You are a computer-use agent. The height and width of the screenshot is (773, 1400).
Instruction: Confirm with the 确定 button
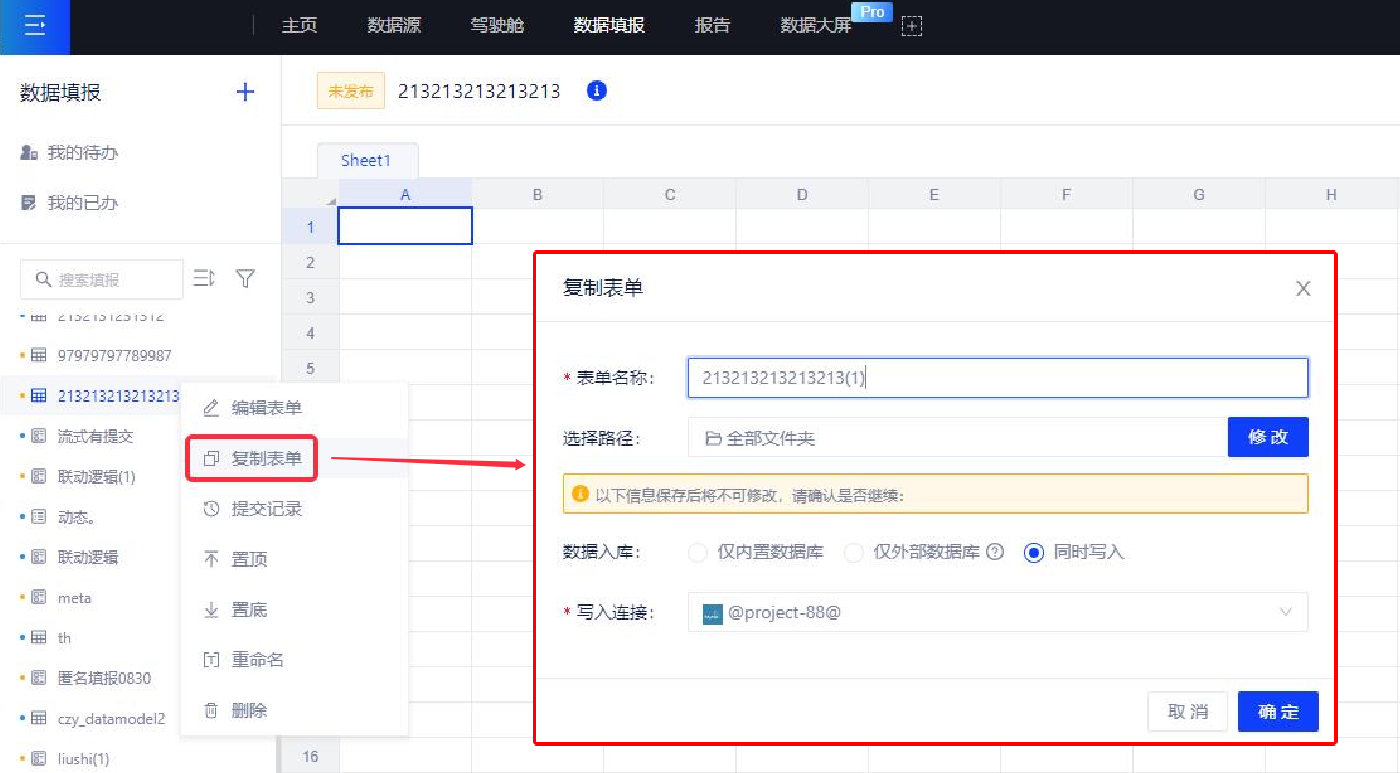[x=1277, y=712]
